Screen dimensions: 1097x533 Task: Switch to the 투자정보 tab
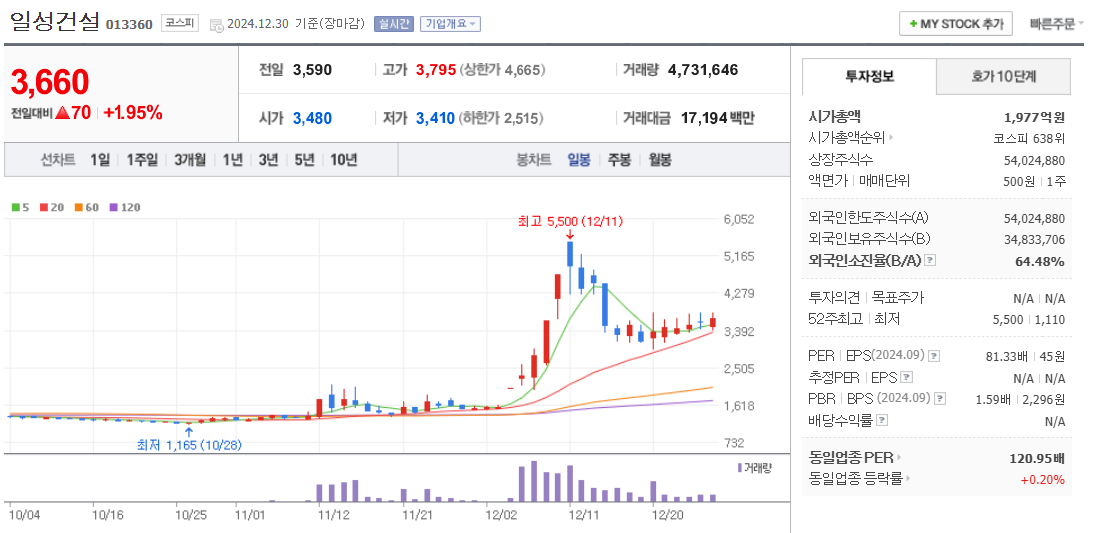click(869, 77)
